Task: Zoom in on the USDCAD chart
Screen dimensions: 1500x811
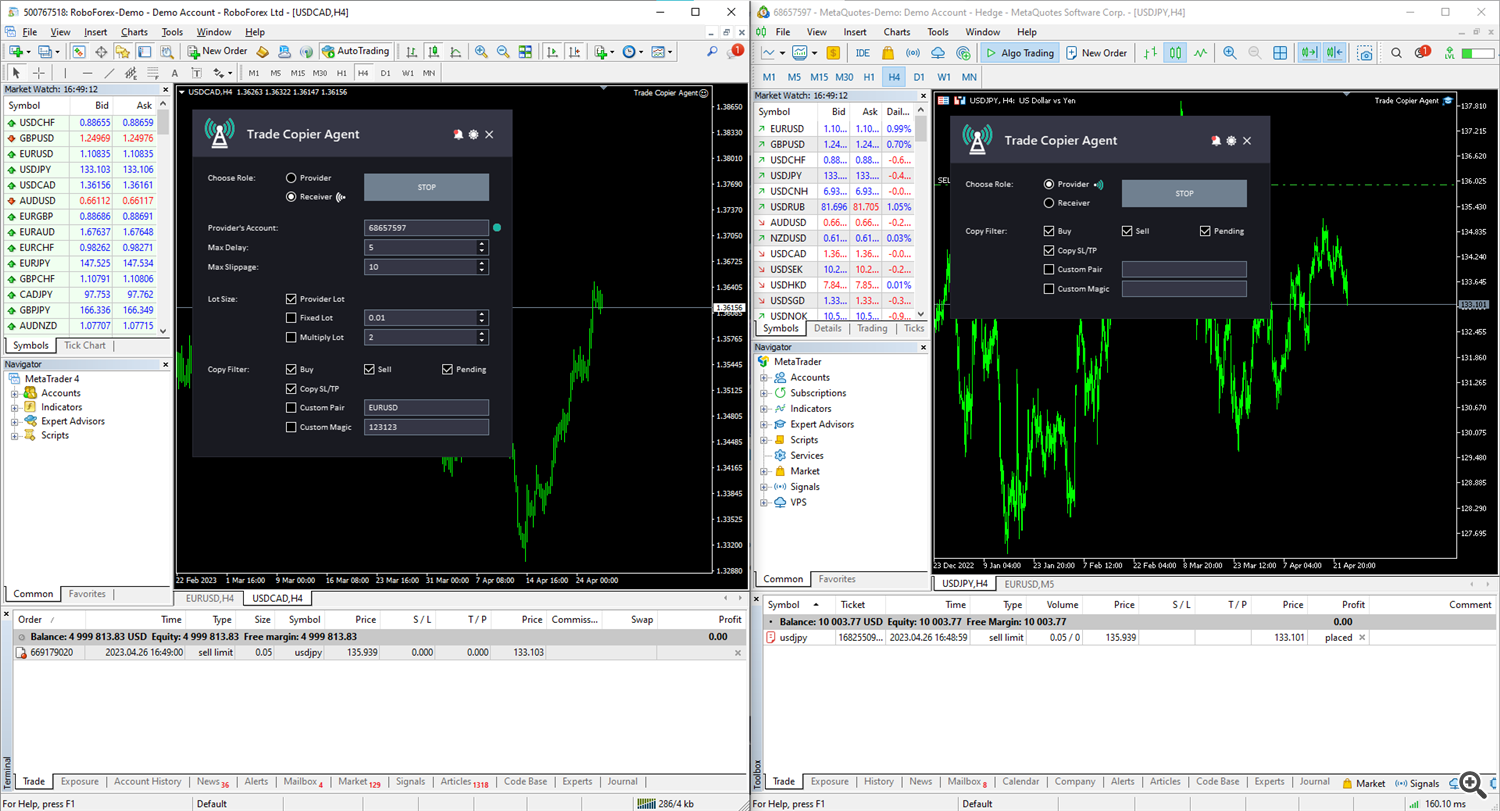Action: click(x=481, y=52)
